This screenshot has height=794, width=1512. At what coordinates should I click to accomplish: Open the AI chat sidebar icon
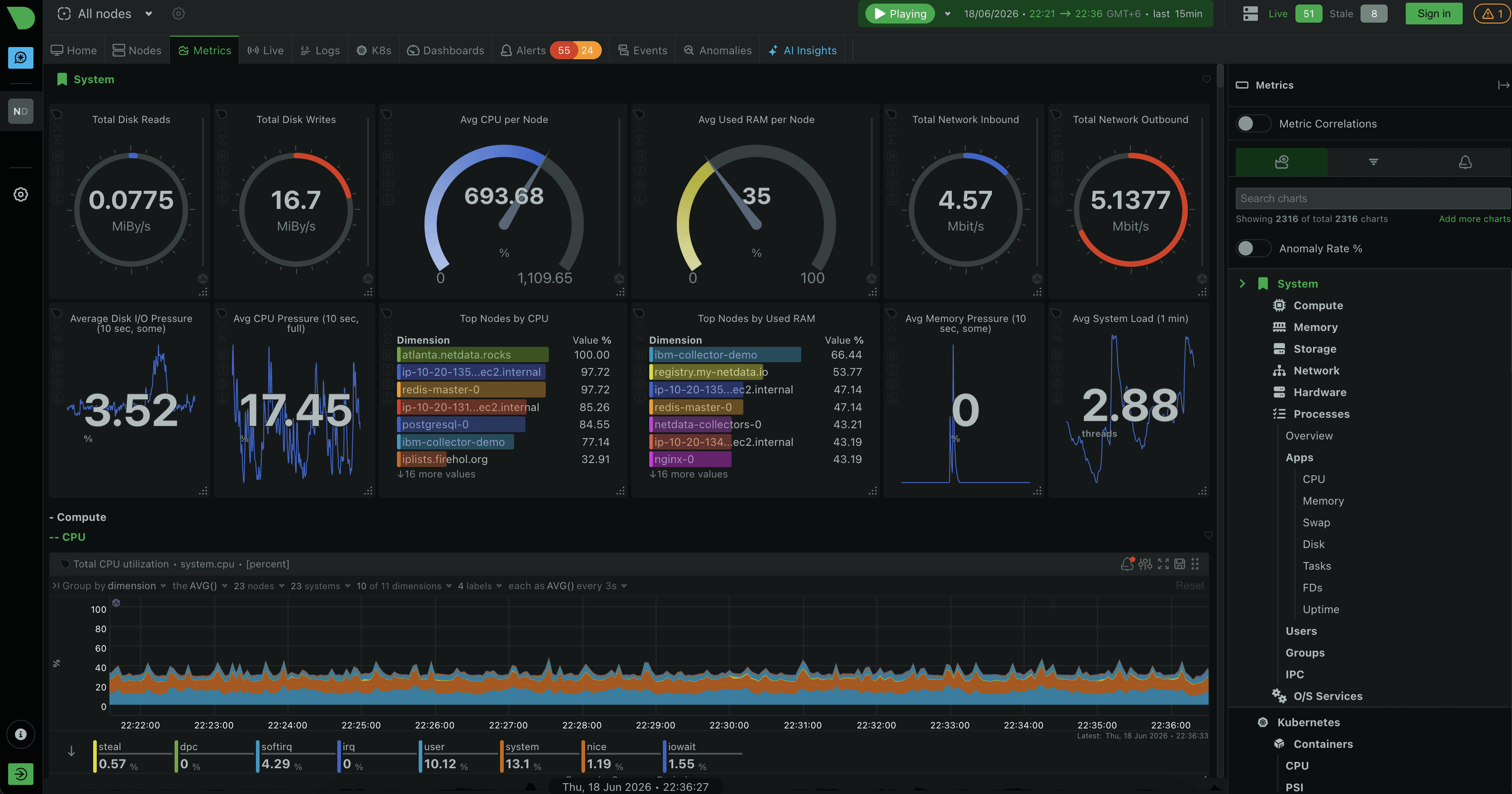click(20, 57)
